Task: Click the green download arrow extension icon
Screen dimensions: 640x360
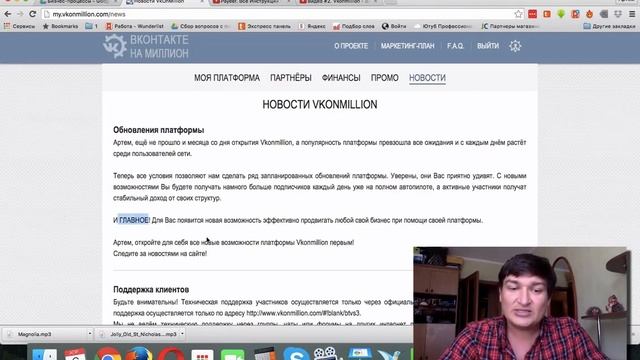Action: click(x=561, y=14)
